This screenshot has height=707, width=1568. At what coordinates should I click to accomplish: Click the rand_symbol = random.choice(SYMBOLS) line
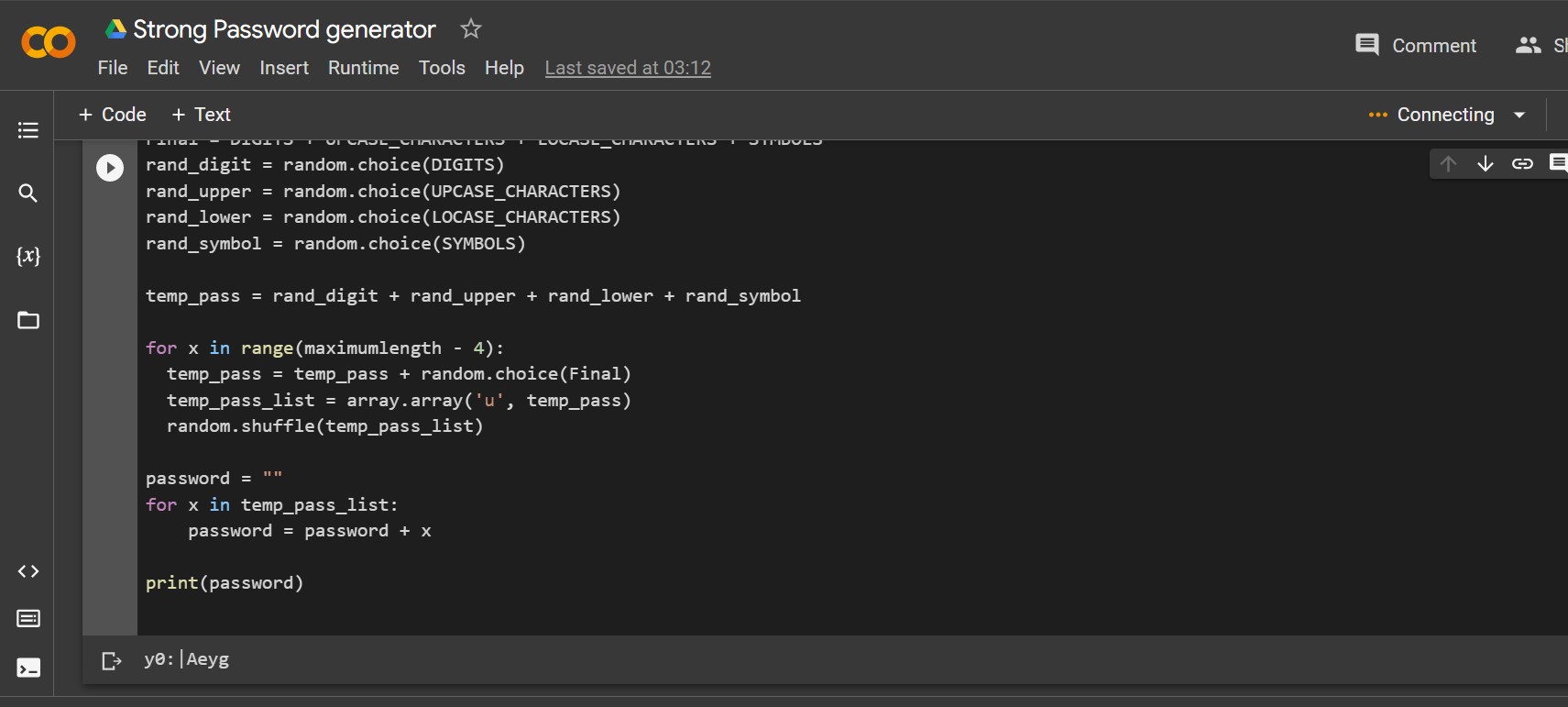point(335,244)
